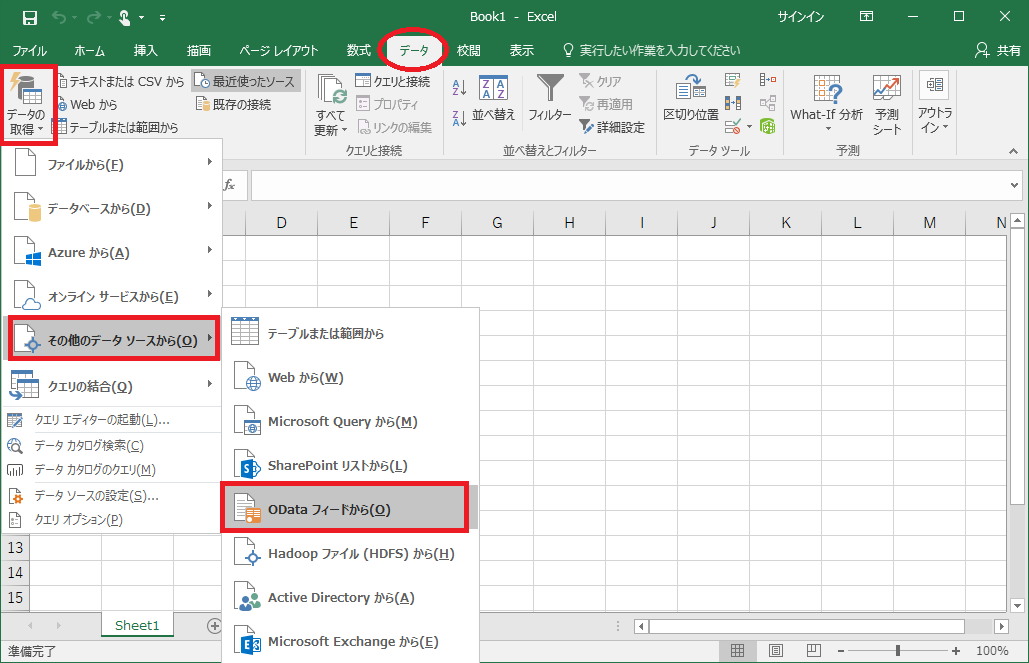Click in the formula bar input

629,185
